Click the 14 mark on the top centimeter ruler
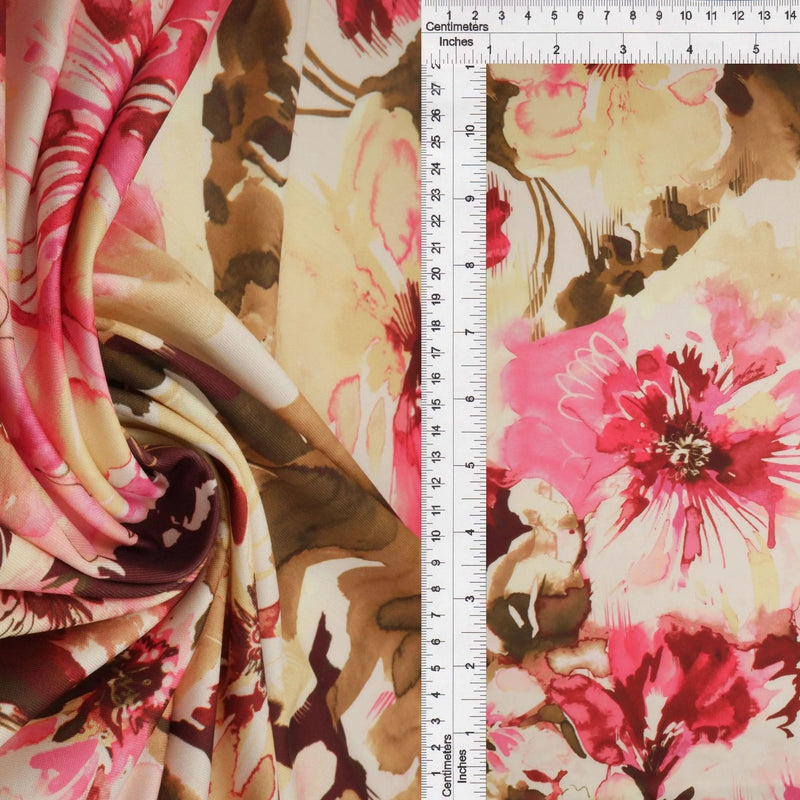800x800 pixels. (790, 16)
